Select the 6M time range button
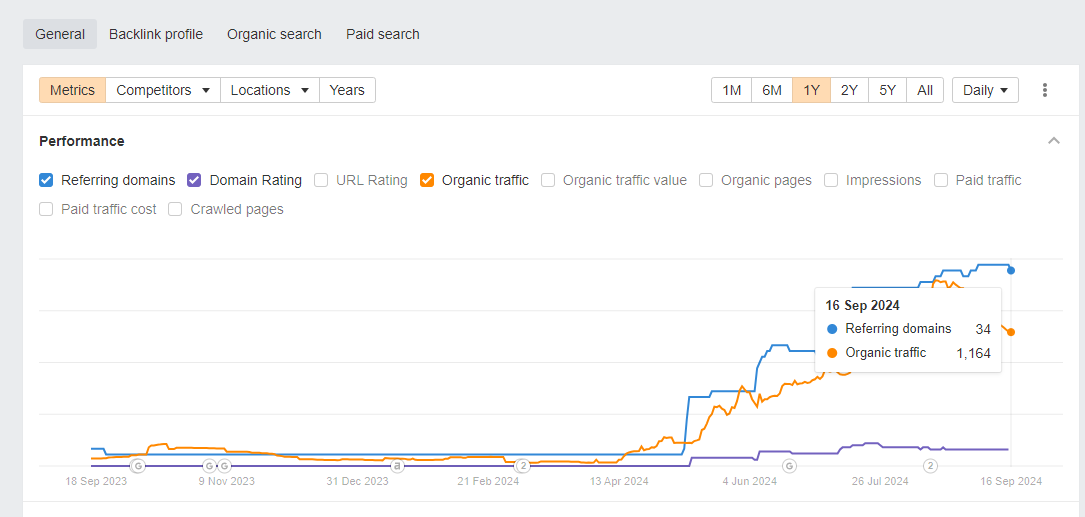This screenshot has width=1085, height=517. pyautogui.click(x=771, y=90)
